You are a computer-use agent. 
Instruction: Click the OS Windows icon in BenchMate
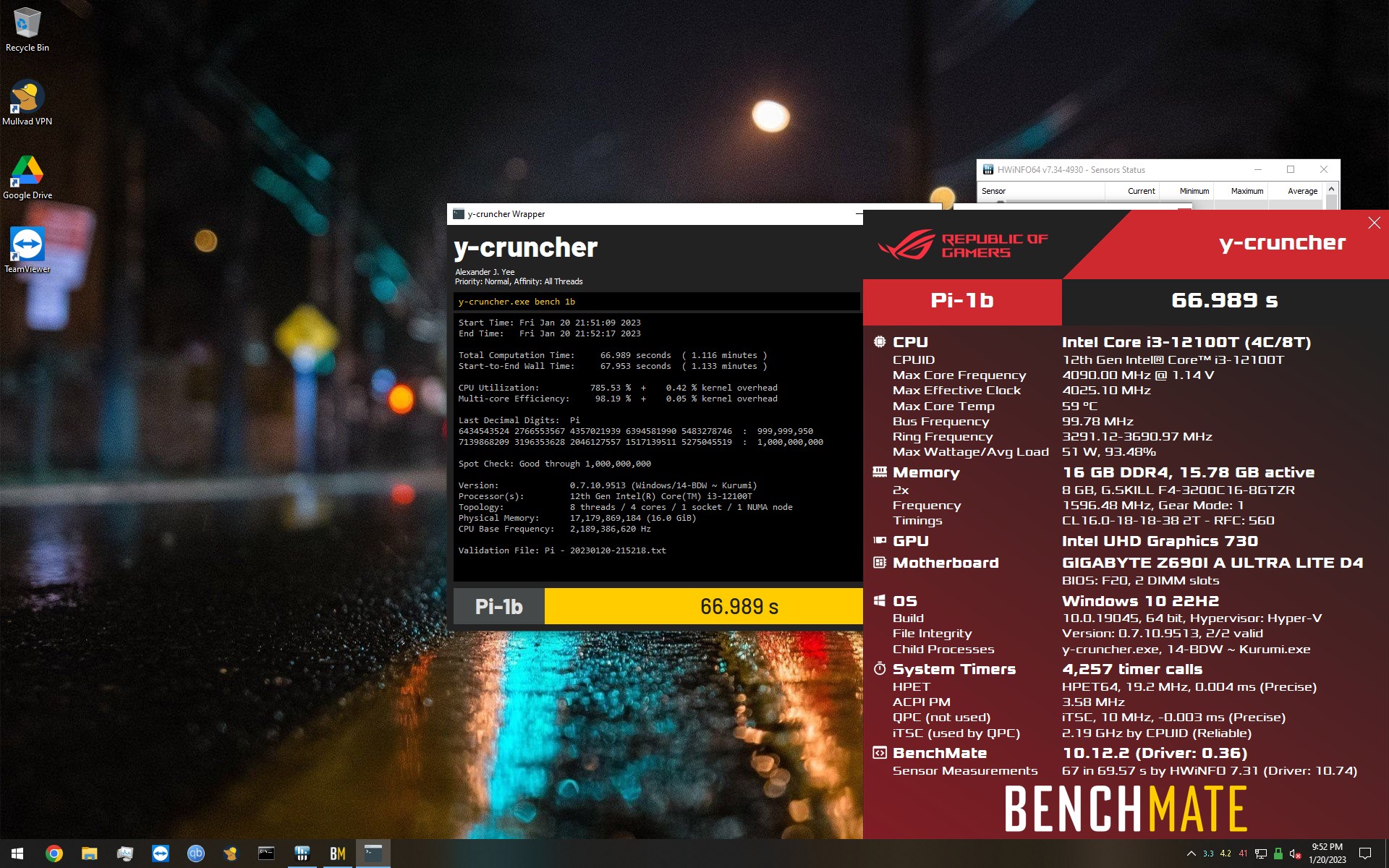point(880,600)
